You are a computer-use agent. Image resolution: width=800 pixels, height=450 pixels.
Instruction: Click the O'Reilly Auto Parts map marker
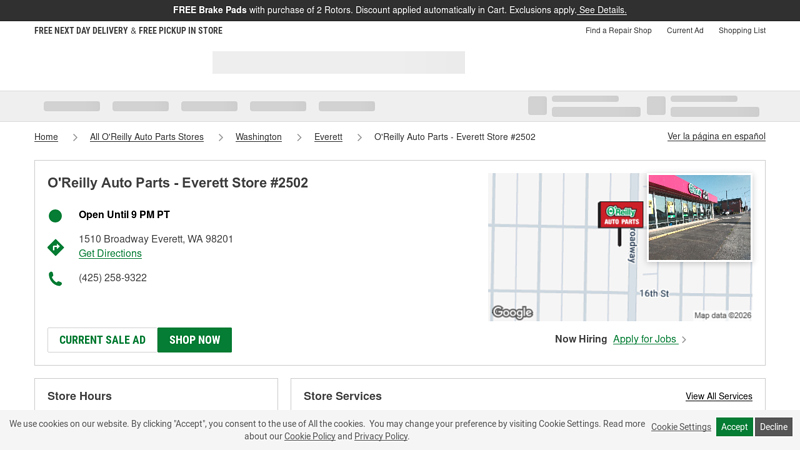pos(620,216)
